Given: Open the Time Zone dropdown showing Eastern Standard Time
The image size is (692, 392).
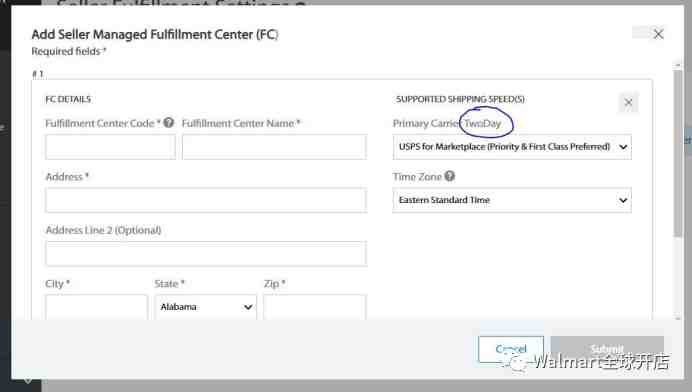Looking at the screenshot, I should click(512, 200).
